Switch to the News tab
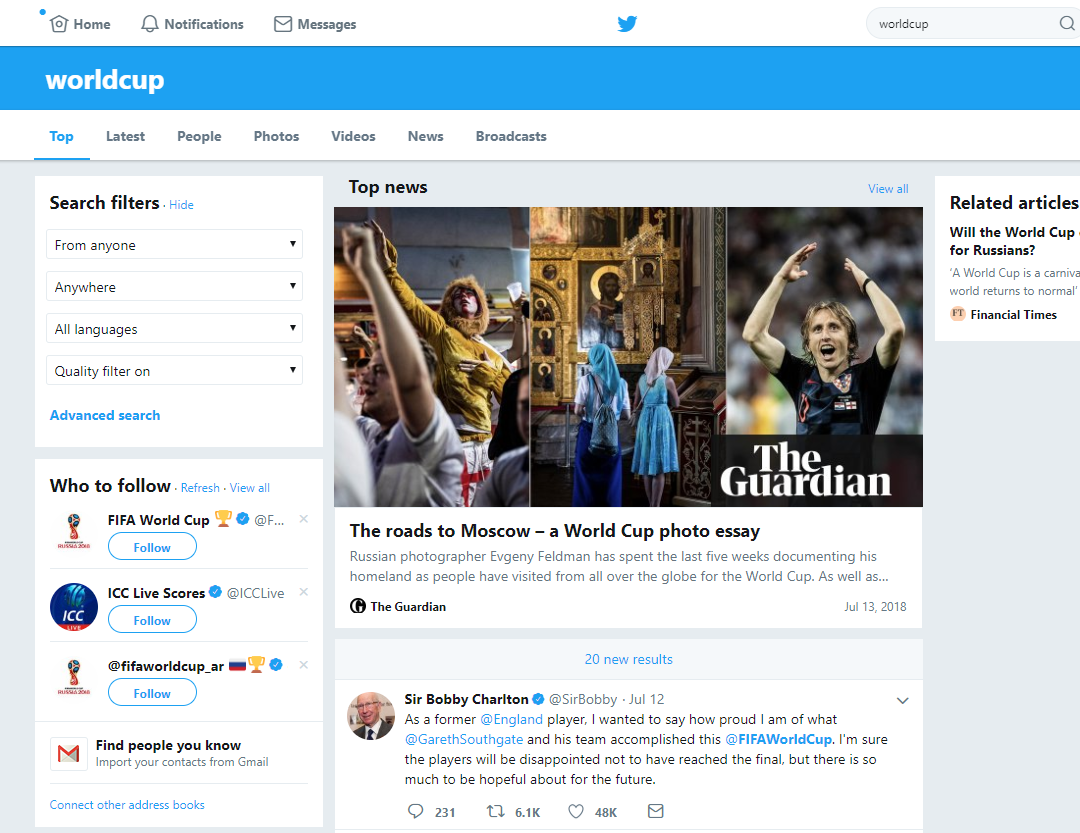 coord(426,136)
